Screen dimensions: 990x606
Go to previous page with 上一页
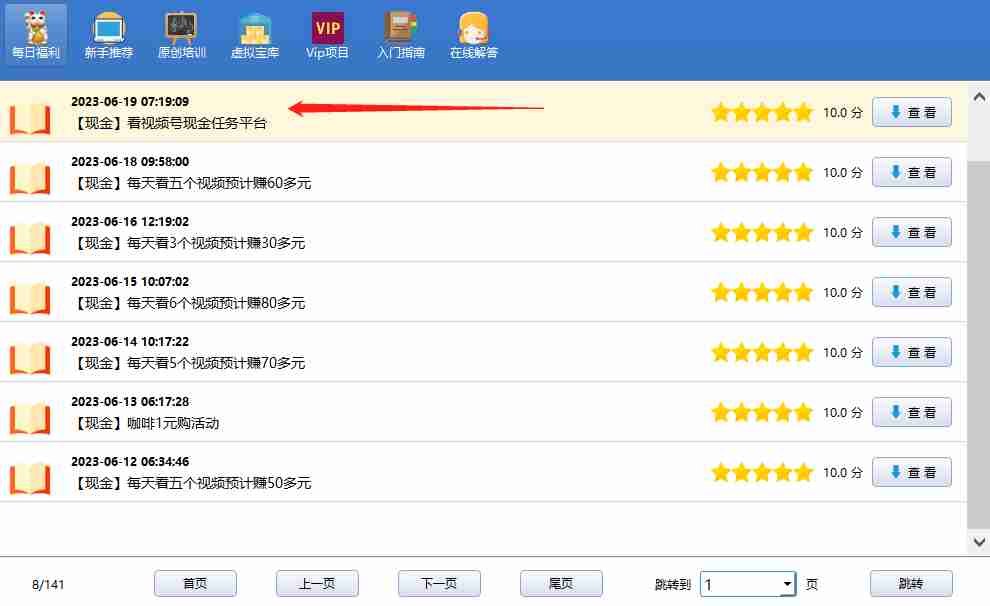317,584
